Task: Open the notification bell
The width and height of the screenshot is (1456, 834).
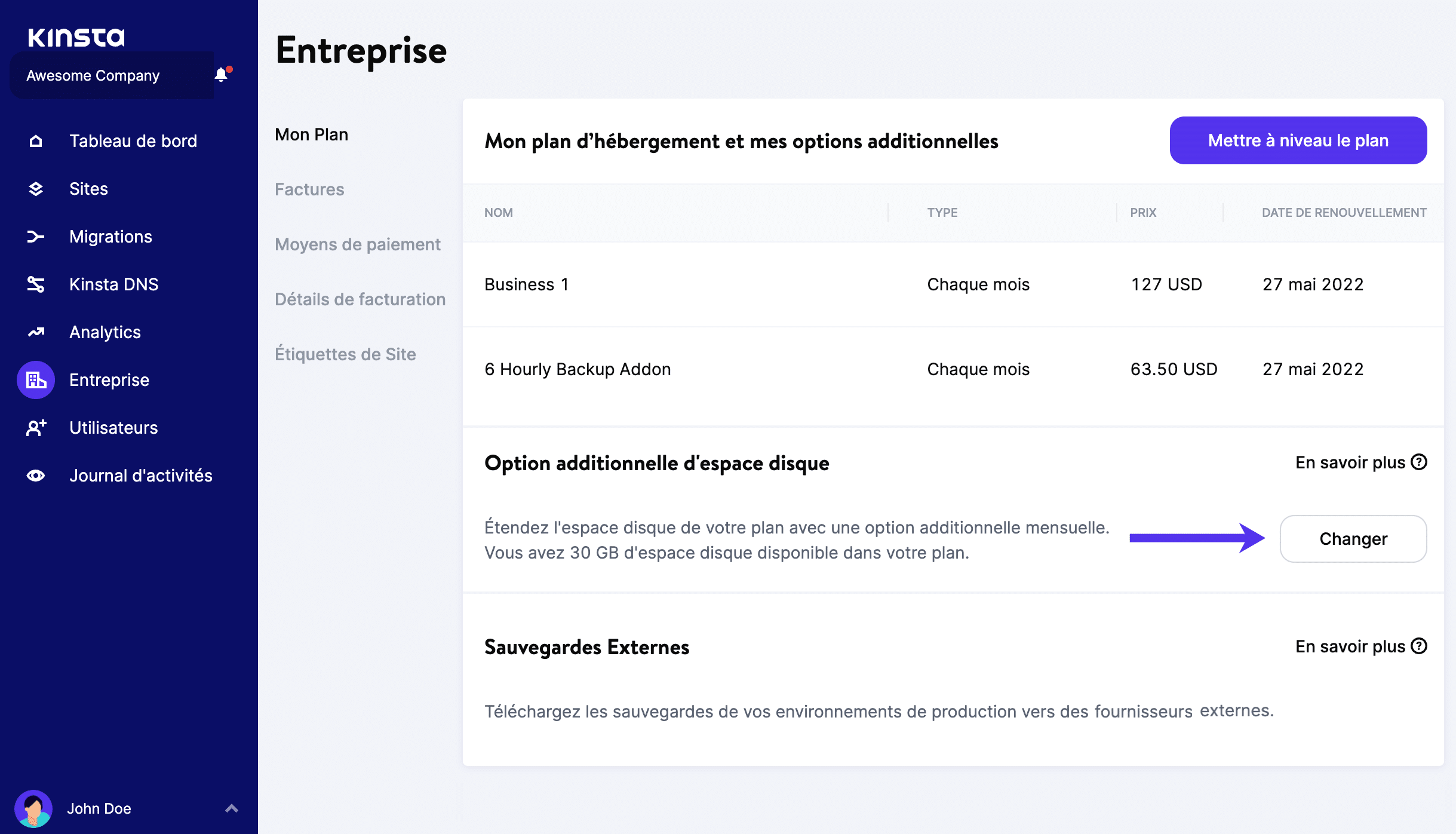Action: [x=222, y=73]
